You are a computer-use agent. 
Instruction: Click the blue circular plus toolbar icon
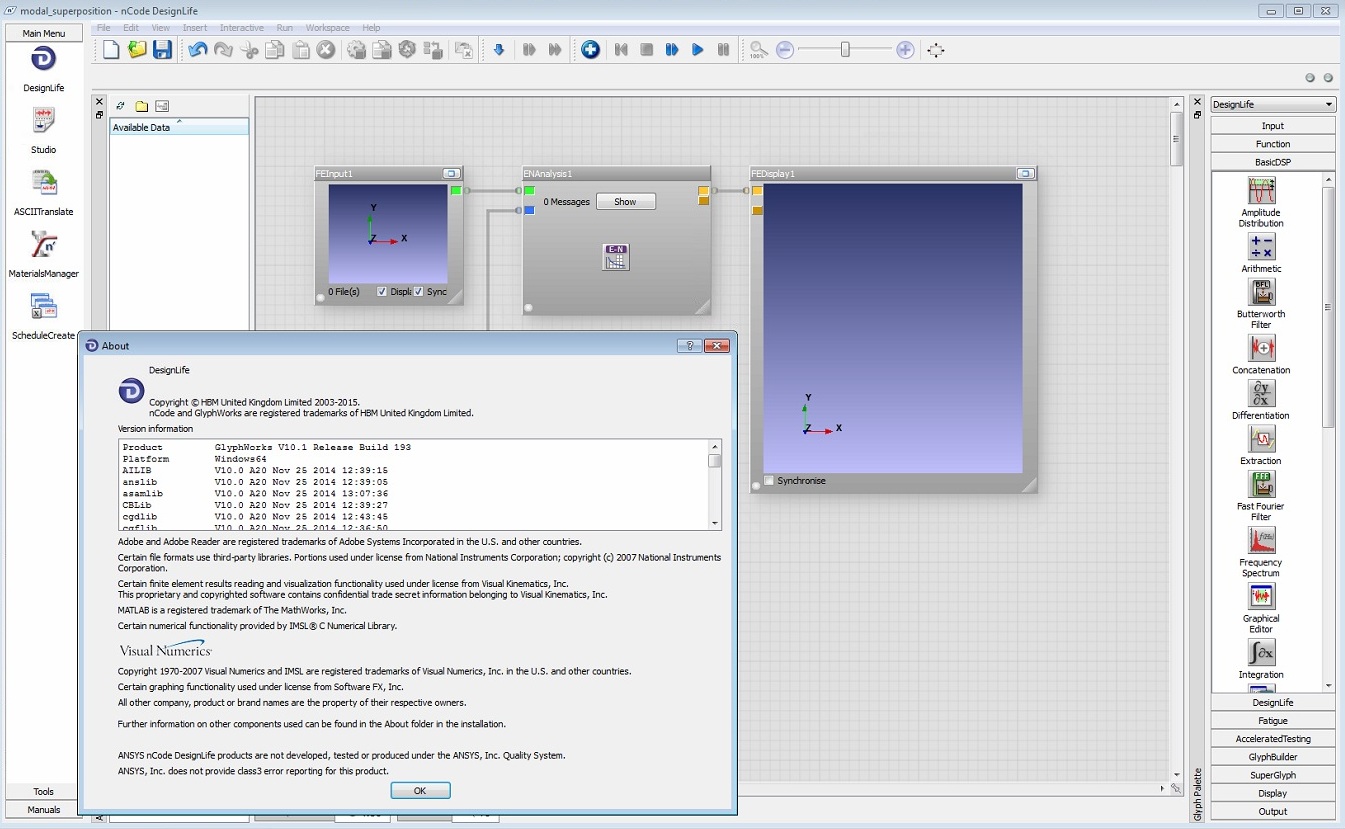click(x=590, y=50)
